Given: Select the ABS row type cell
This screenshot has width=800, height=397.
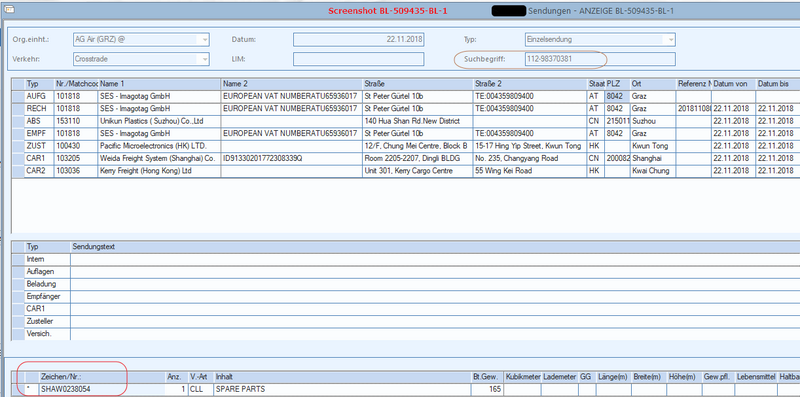Looking at the screenshot, I should coord(39,121).
